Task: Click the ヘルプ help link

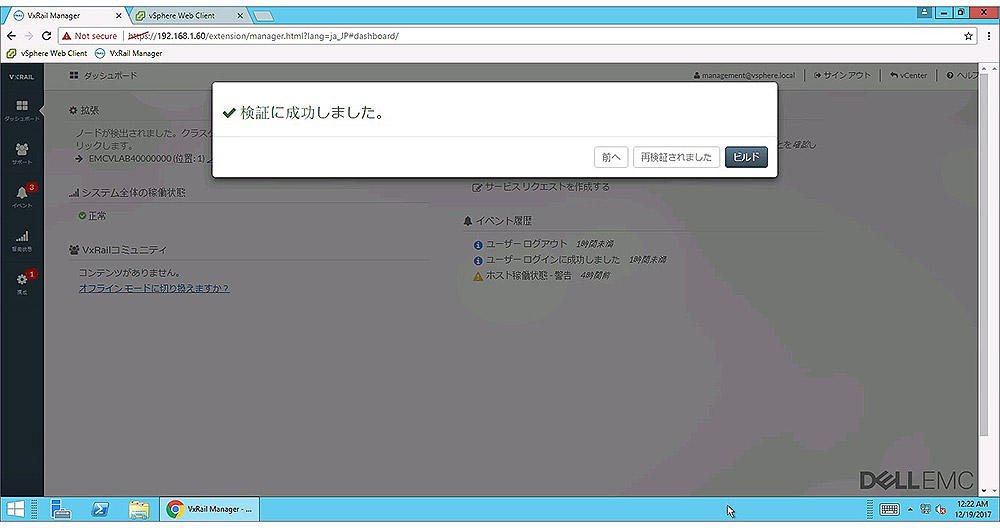Action: point(962,75)
